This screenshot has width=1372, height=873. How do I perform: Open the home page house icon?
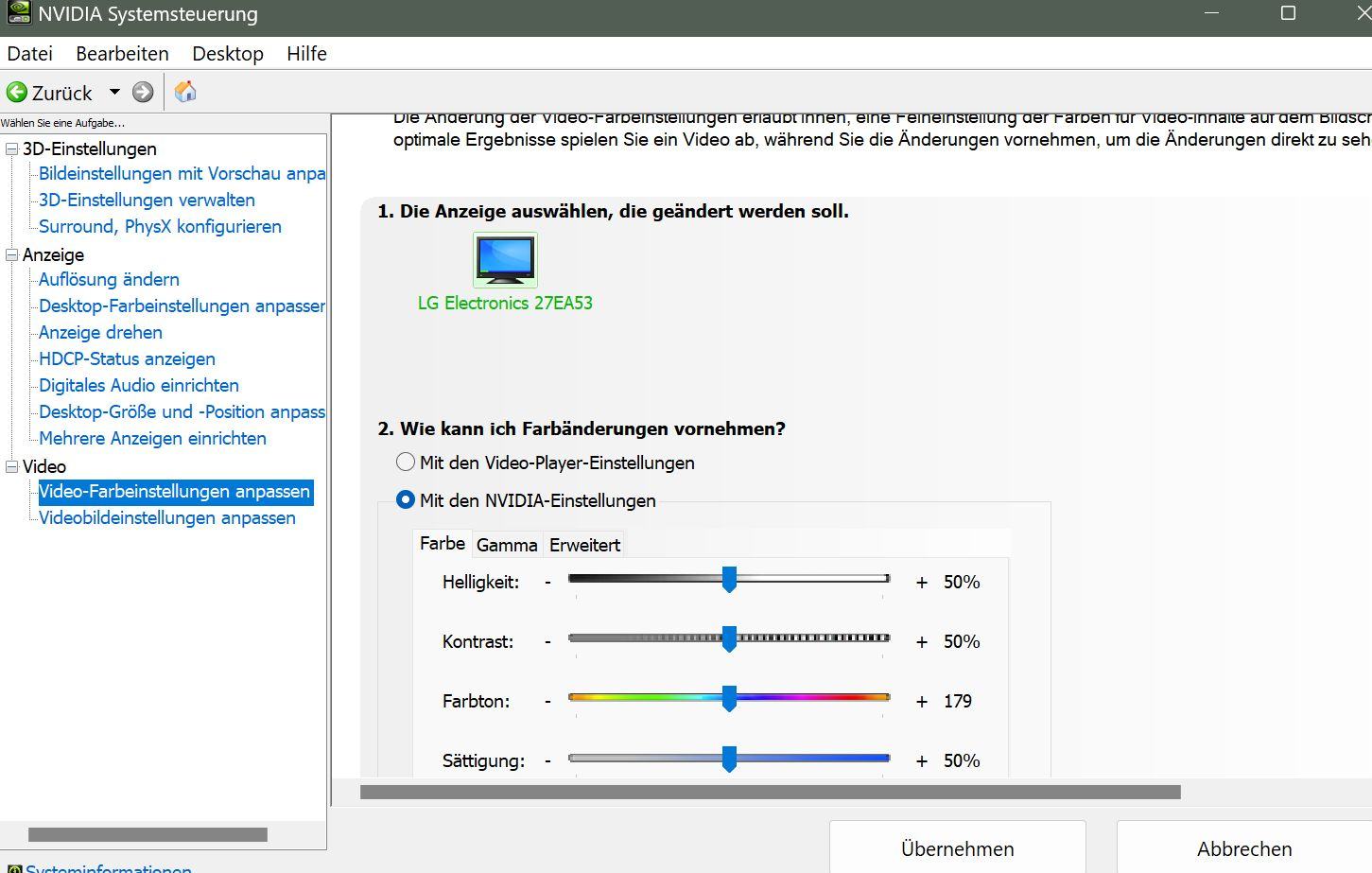click(x=185, y=91)
